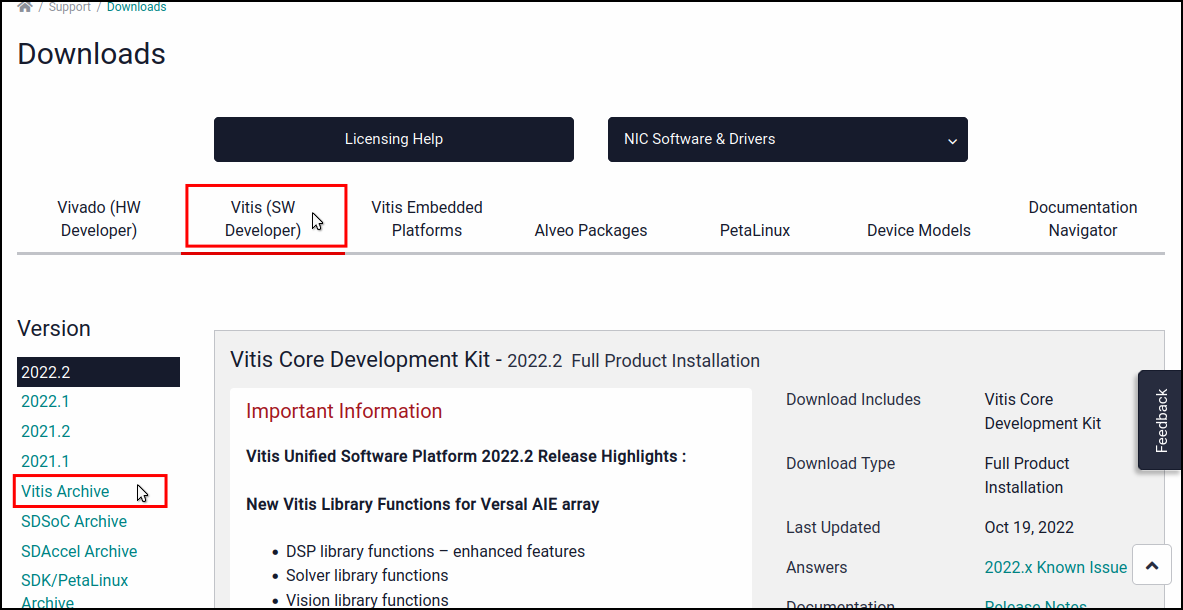Screen dimensions: 1183x610
Task: Open Downloads breadcrumb link
Action: [137, 7]
